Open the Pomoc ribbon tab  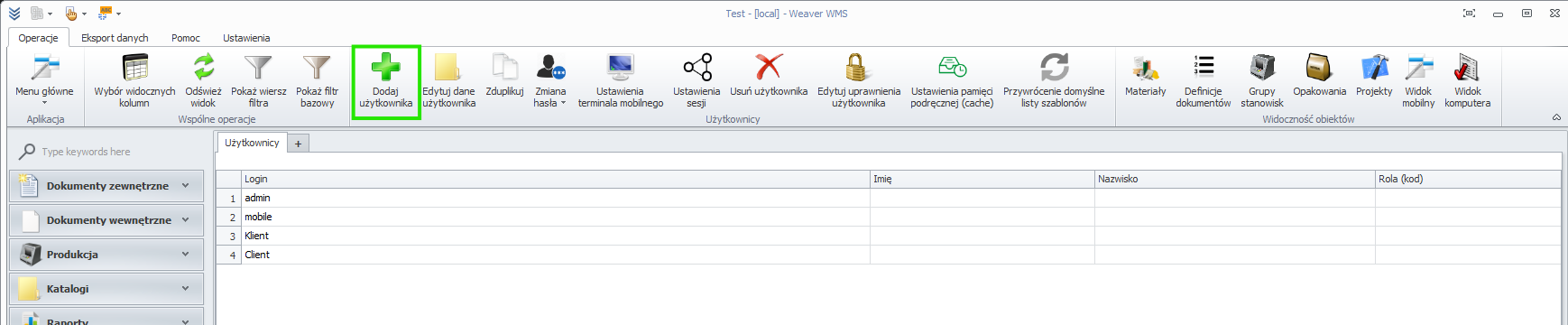186,38
